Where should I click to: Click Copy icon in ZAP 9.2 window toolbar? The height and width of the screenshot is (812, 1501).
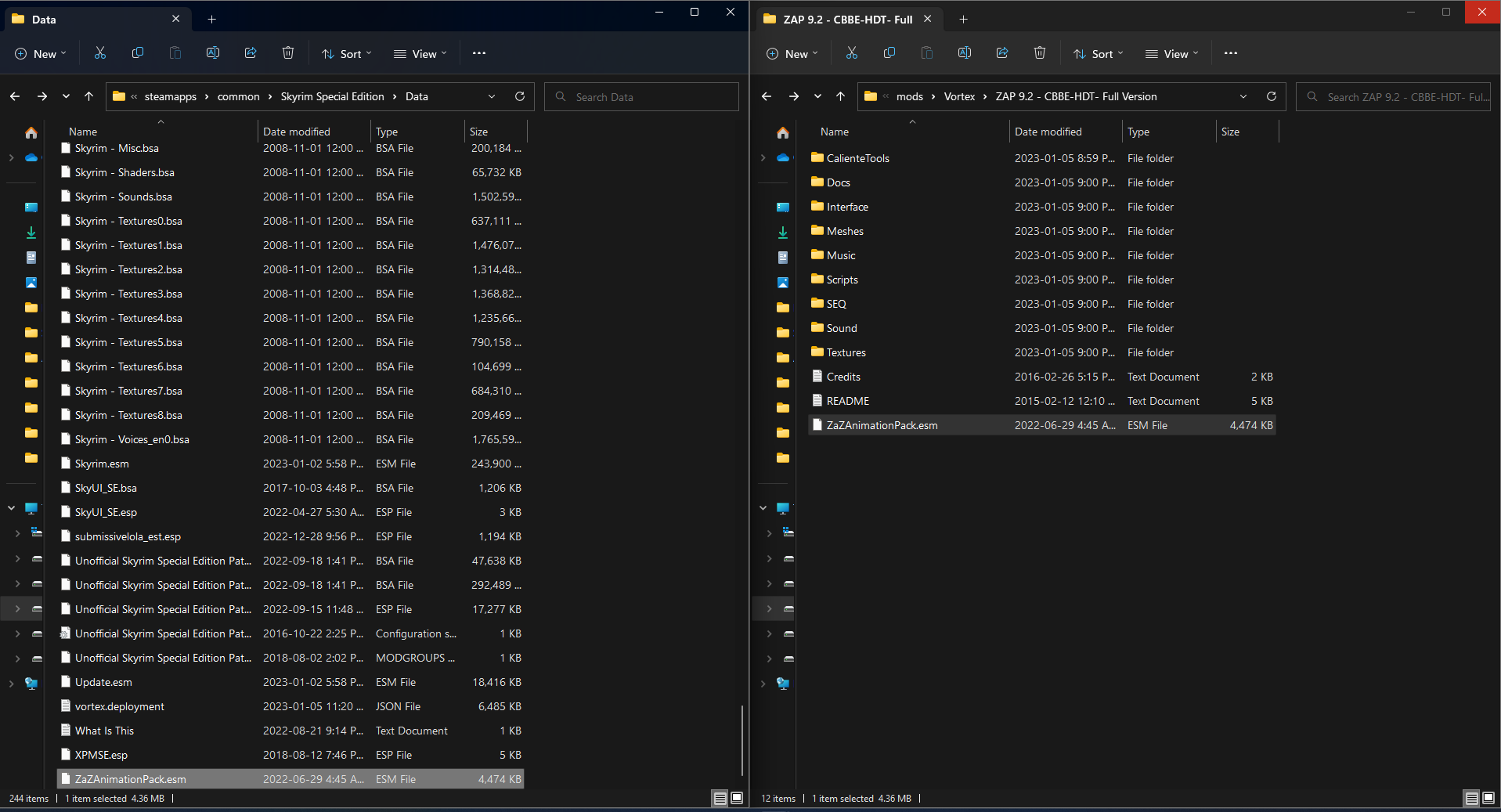point(889,53)
